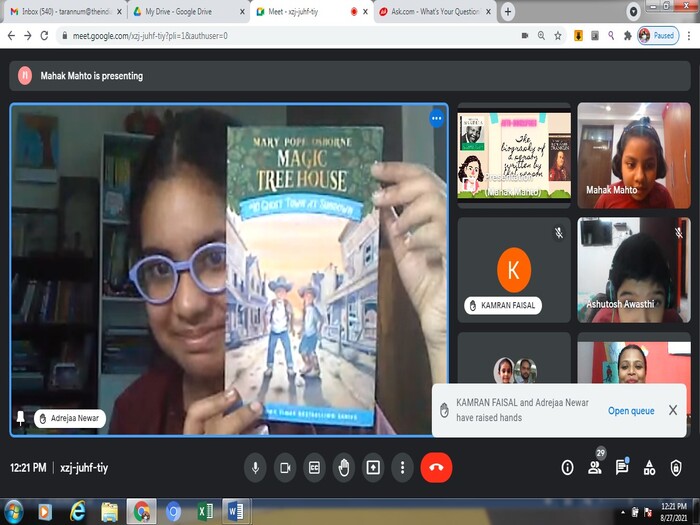Click Present now screen share button
Viewport: 700px width, 525px height.
click(x=373, y=468)
